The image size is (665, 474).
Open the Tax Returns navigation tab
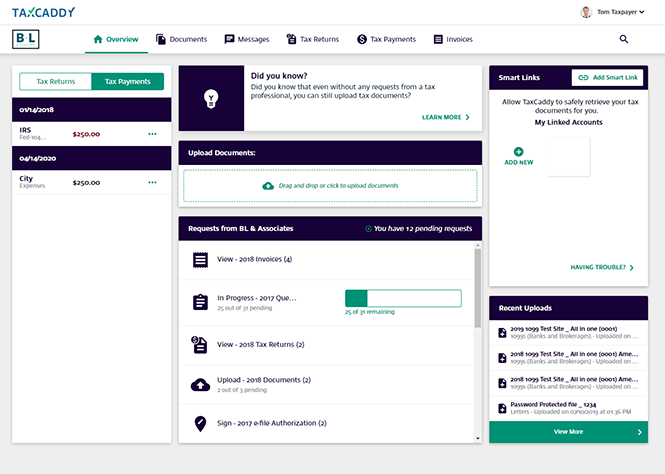(x=313, y=39)
